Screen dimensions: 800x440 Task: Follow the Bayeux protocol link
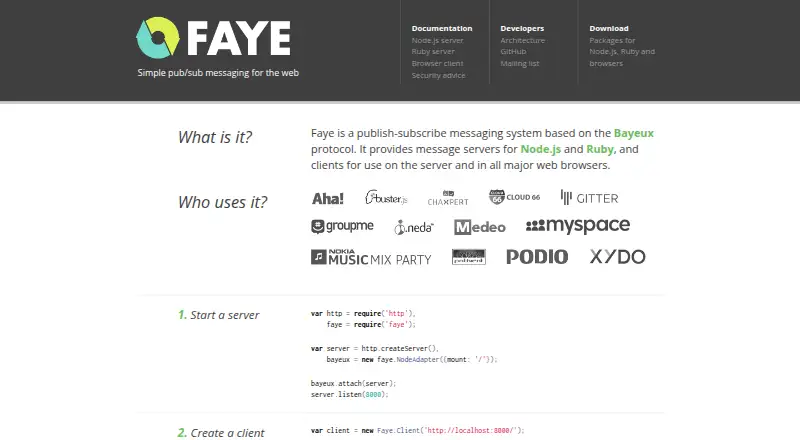(633, 133)
